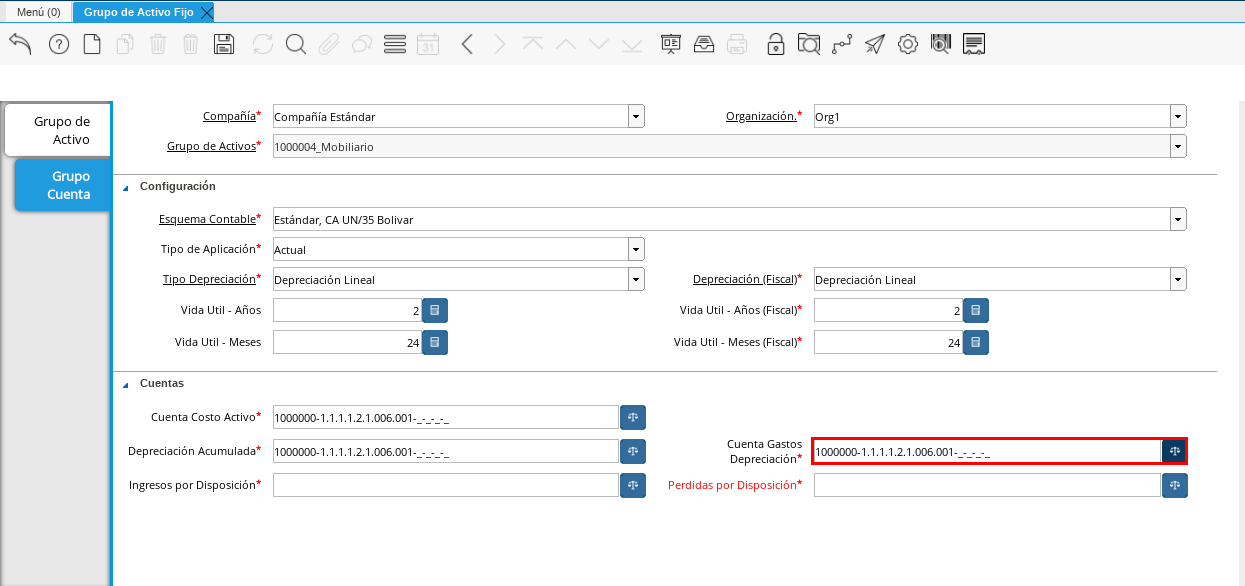This screenshot has height=586, width=1245.
Task: Open the Tipo de Aplicación dropdown
Action: (x=636, y=249)
